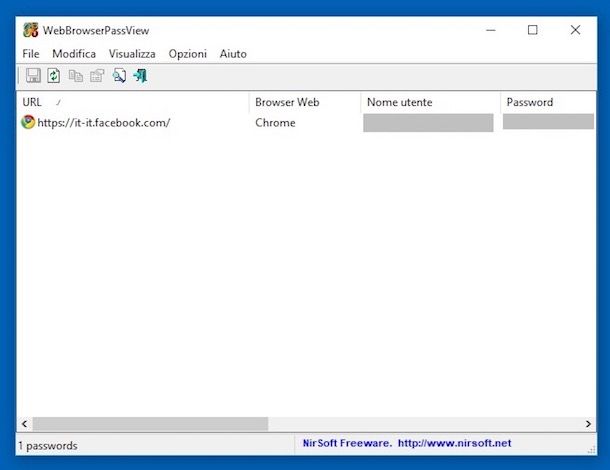Click the Chrome cell in Browser Web column
Viewport: 610px width, 470px height.
(x=275, y=123)
